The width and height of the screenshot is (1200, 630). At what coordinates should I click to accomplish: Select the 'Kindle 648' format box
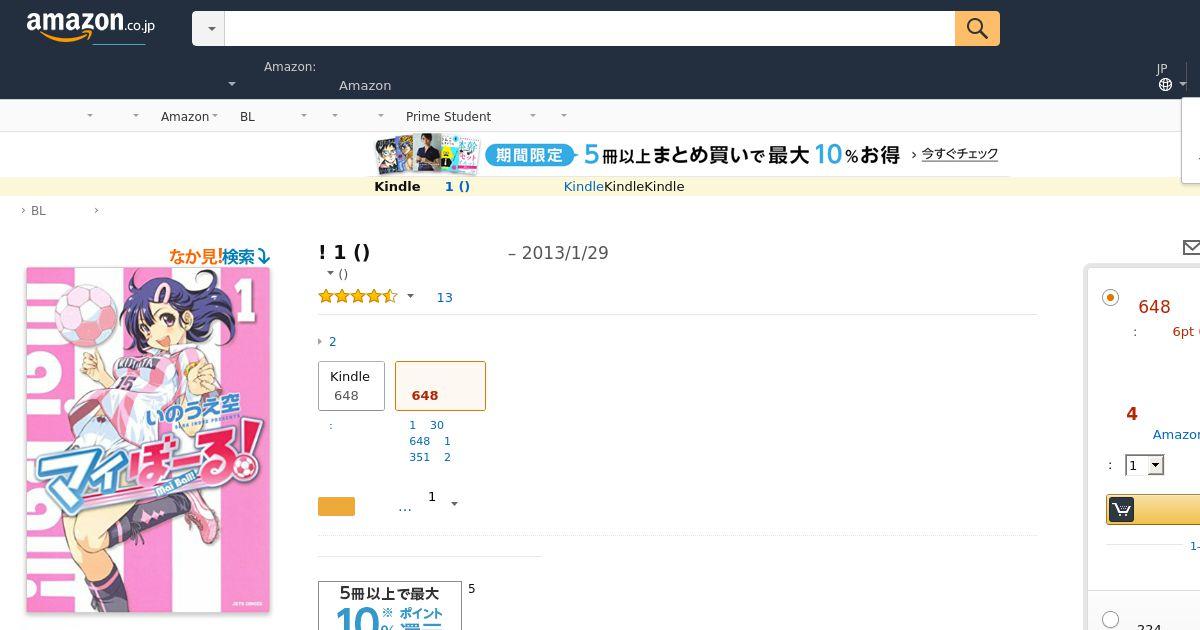tap(351, 386)
